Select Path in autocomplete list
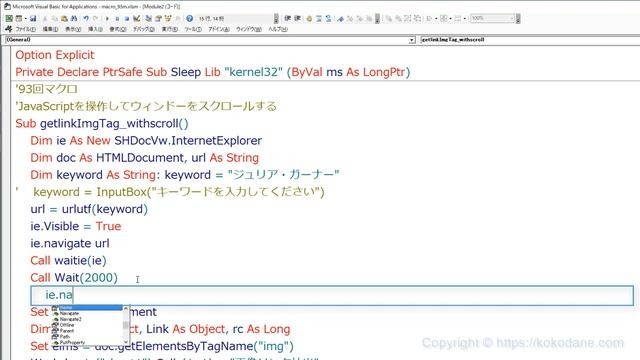 click(x=65, y=337)
